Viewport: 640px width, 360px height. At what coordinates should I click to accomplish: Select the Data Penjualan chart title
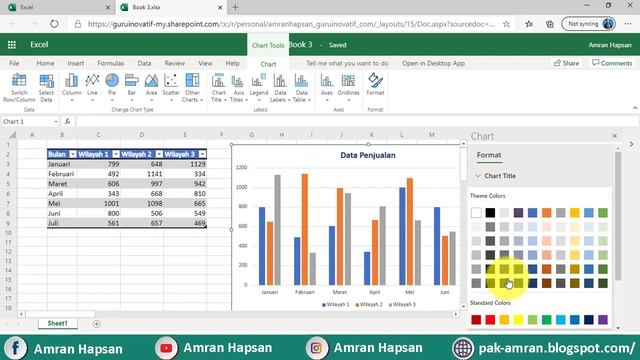[x=368, y=155]
